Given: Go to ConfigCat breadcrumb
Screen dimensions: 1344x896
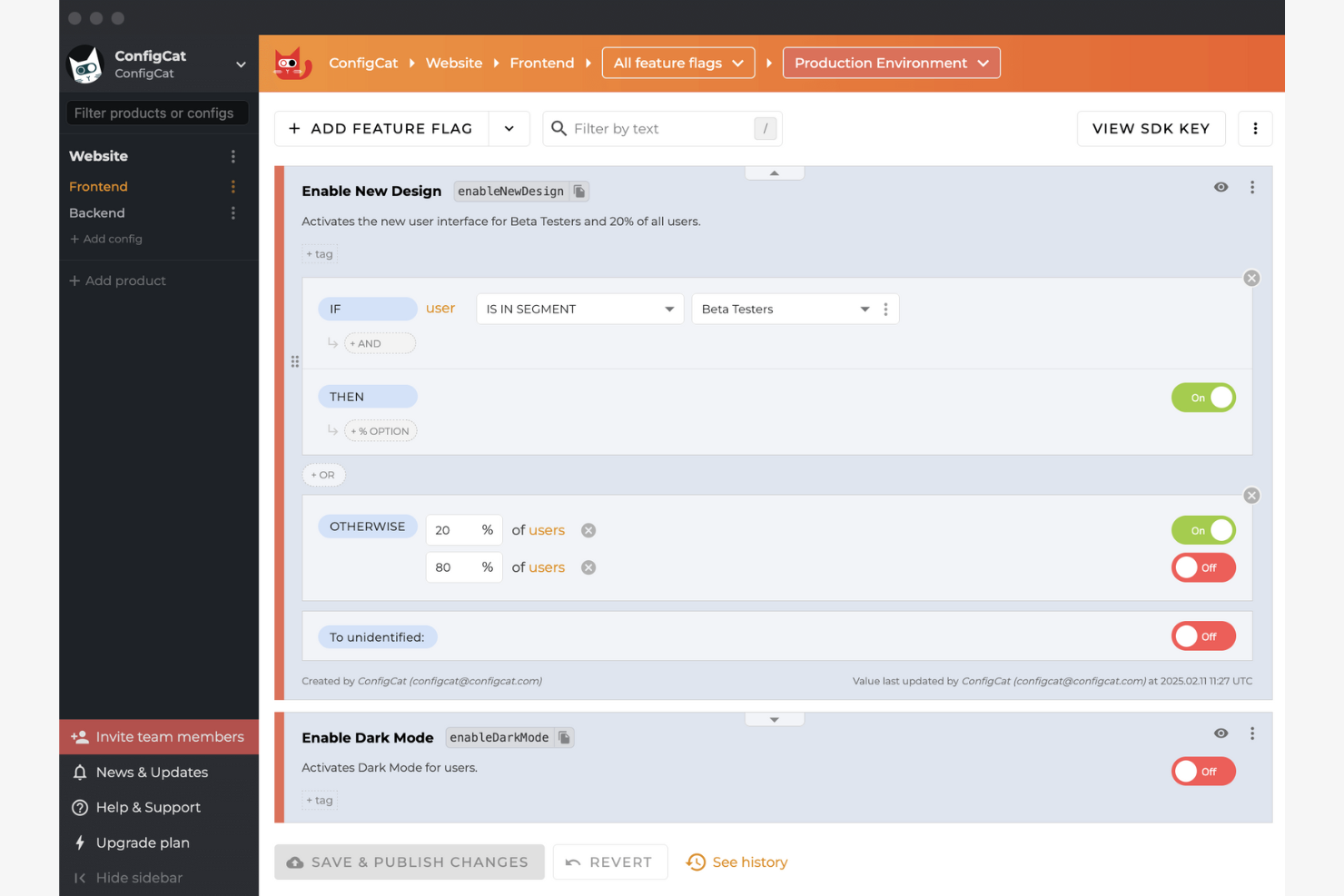Looking at the screenshot, I should 363,63.
